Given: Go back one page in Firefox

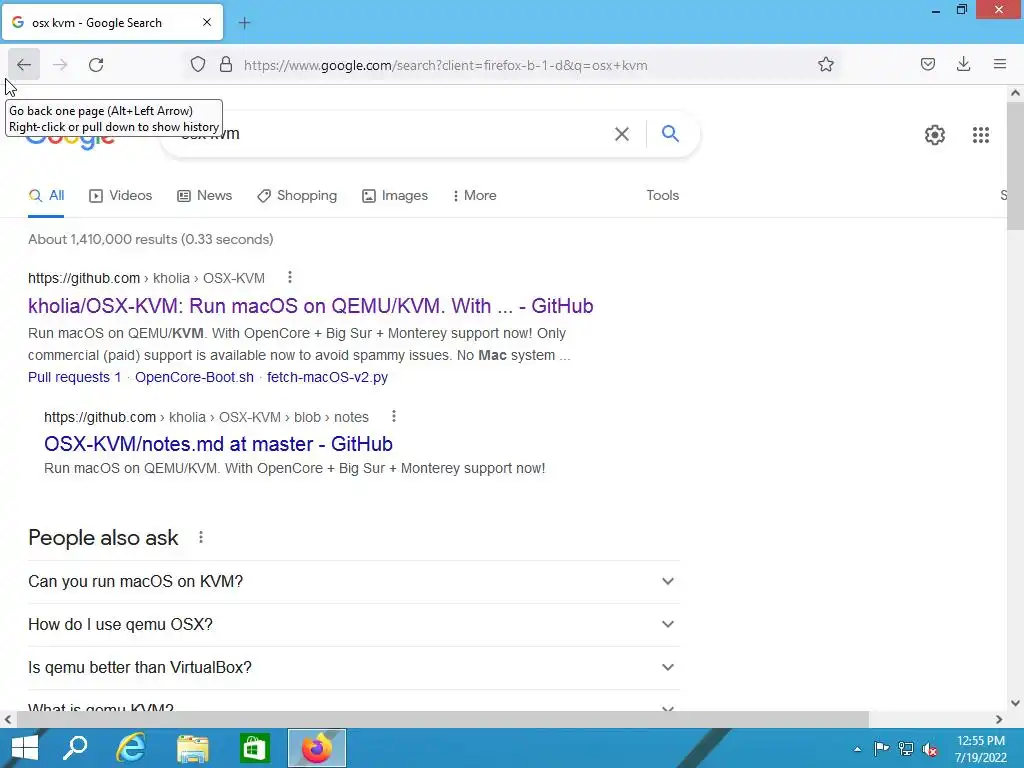Looking at the screenshot, I should point(24,65).
